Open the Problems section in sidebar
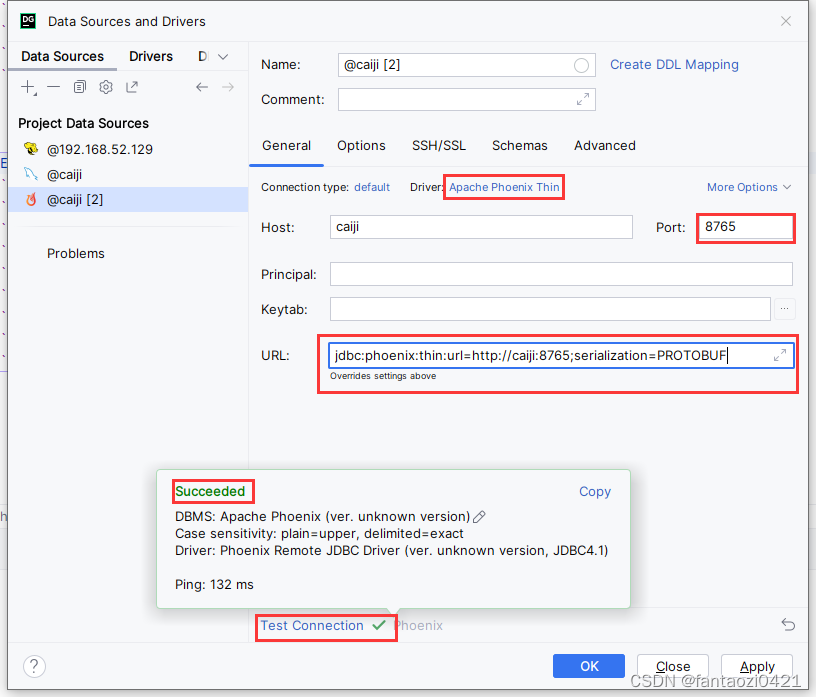This screenshot has height=697, width=816. tap(75, 254)
